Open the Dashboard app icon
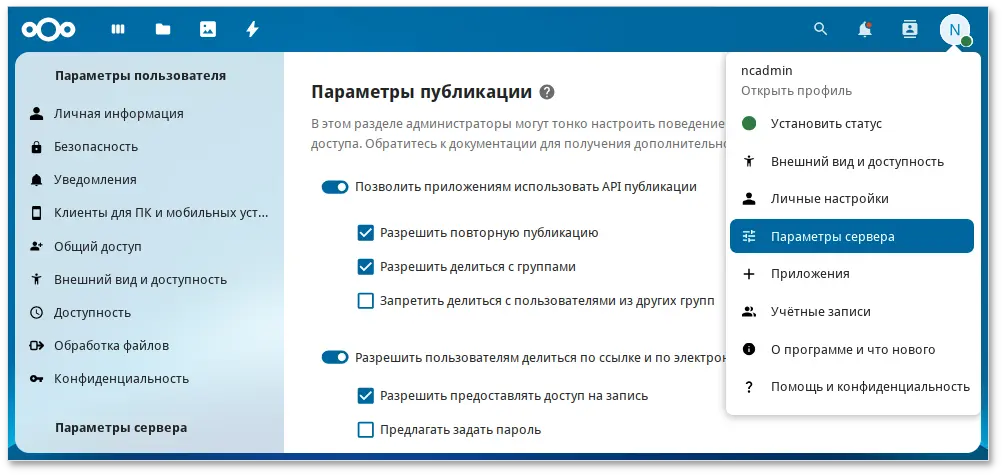 point(118,29)
